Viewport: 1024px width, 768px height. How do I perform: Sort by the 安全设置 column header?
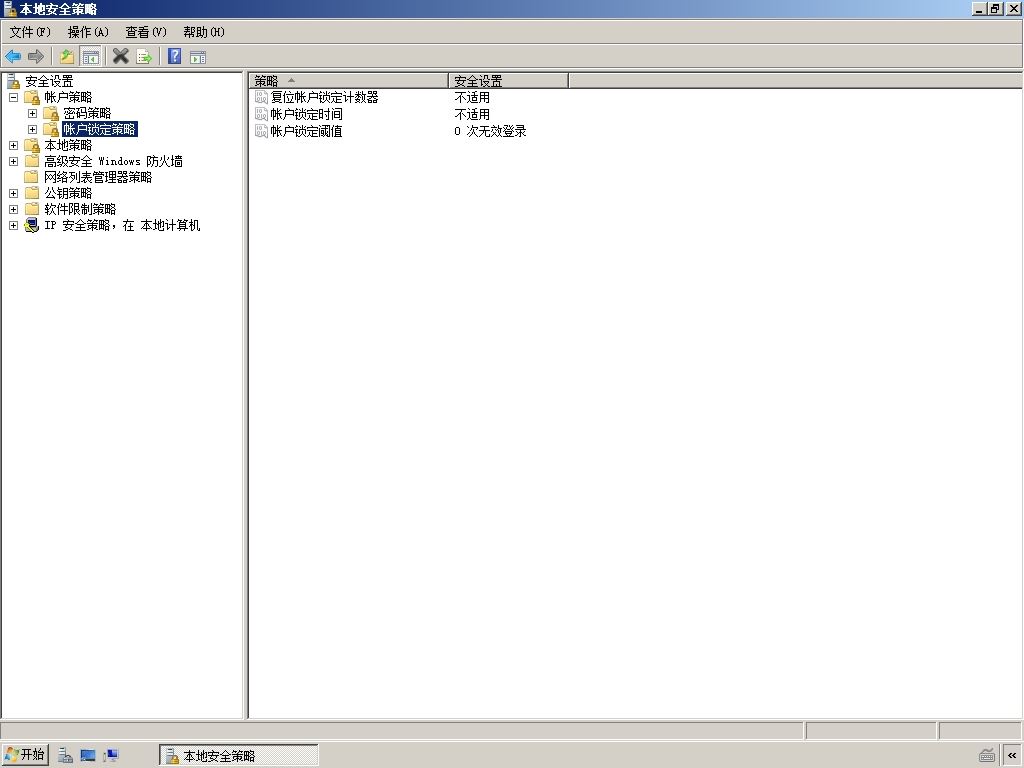(508, 81)
